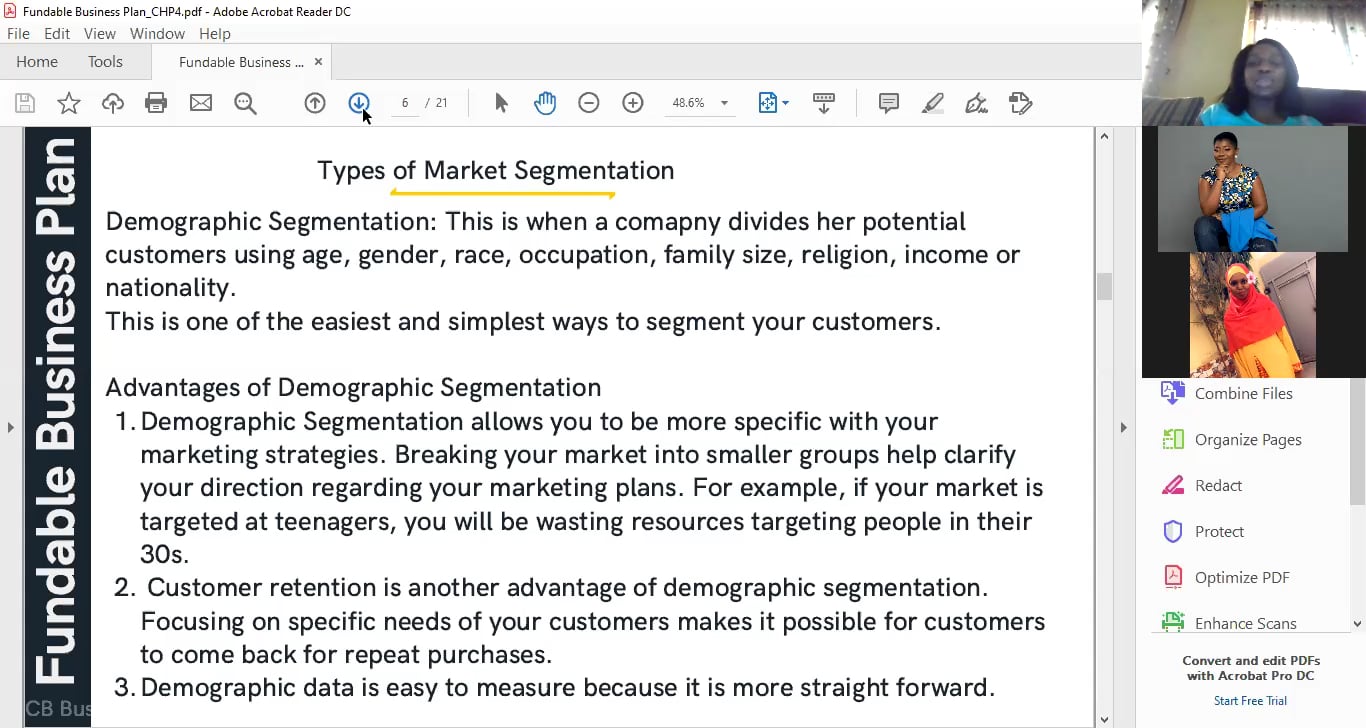Select the Highlight text pen tool
Image resolution: width=1366 pixels, height=728 pixels.
point(932,103)
